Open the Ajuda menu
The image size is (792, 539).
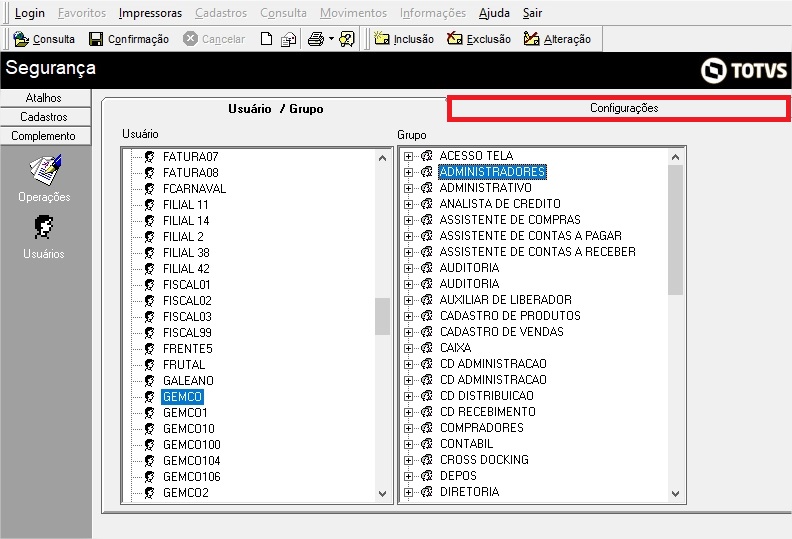pos(494,13)
